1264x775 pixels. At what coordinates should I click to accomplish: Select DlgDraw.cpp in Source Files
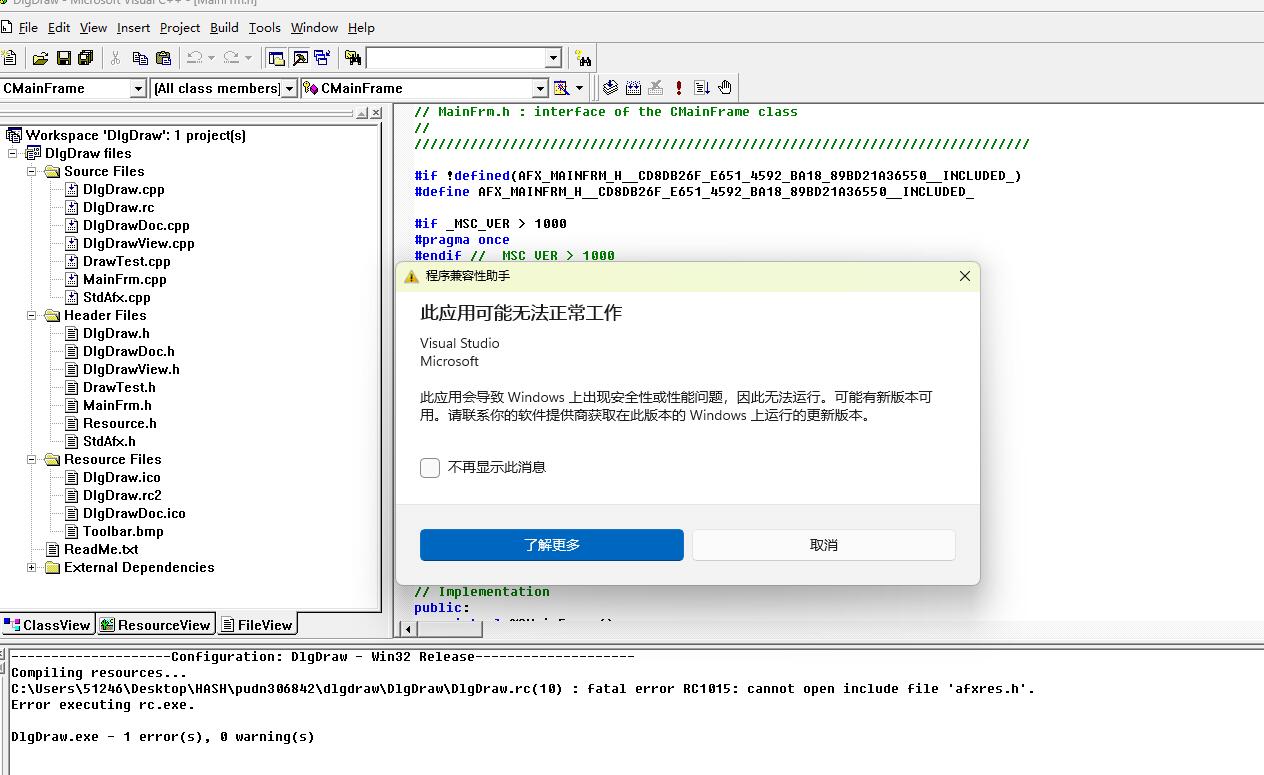click(123, 189)
